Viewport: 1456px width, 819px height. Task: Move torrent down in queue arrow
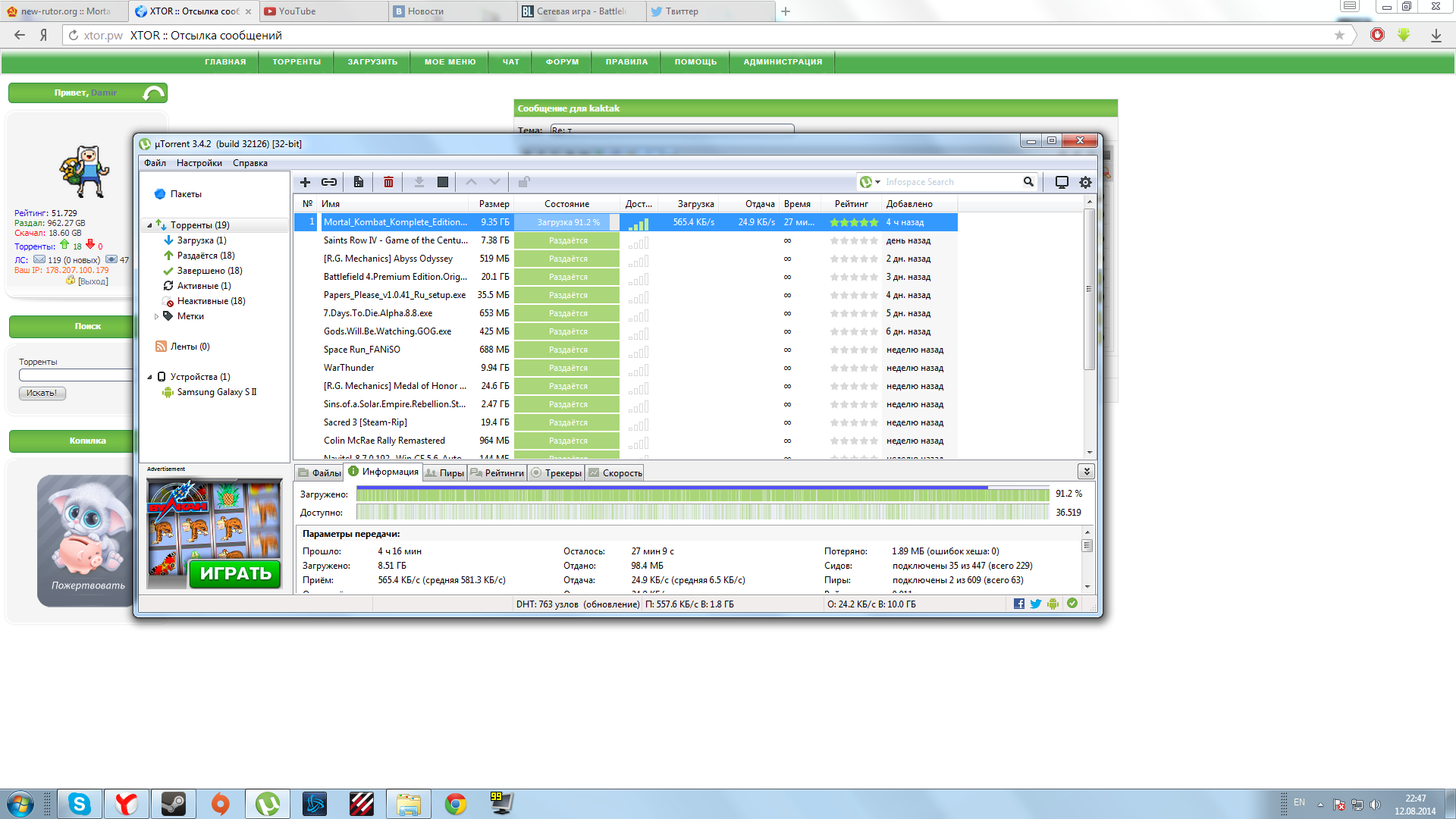click(494, 182)
